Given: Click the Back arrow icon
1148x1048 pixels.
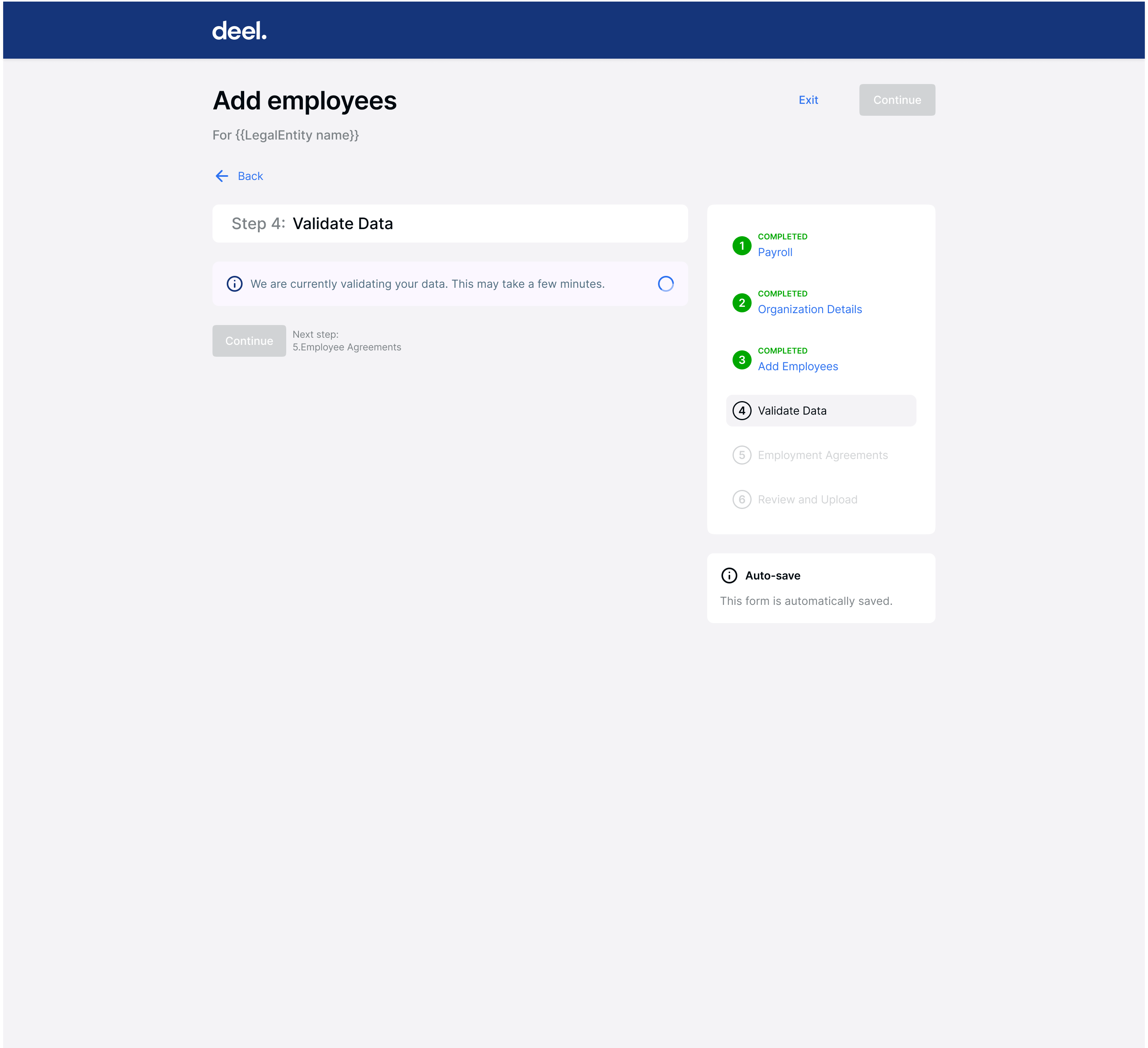Looking at the screenshot, I should click(x=222, y=176).
